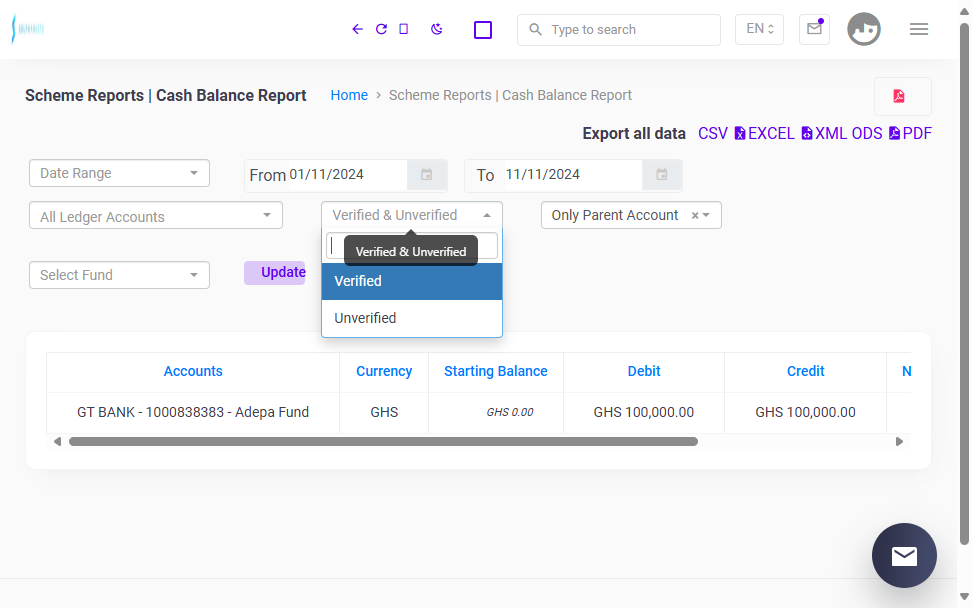Open the Only Parent Account dropdown arrow

706,215
